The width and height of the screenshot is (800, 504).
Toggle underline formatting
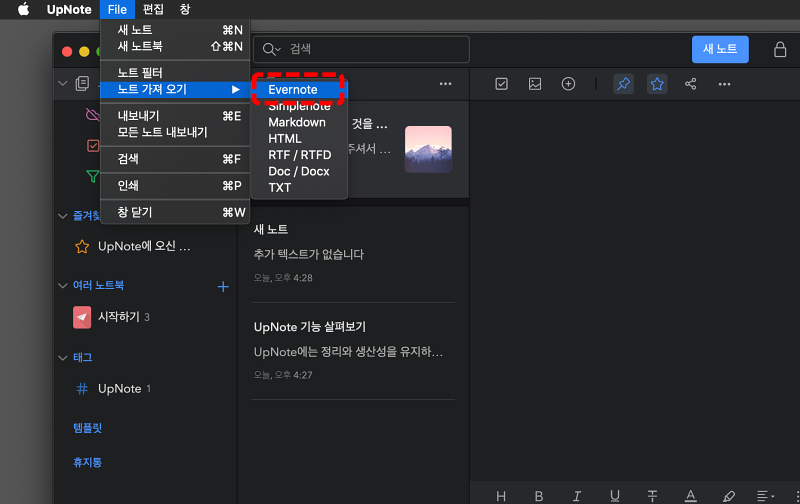tap(615, 496)
